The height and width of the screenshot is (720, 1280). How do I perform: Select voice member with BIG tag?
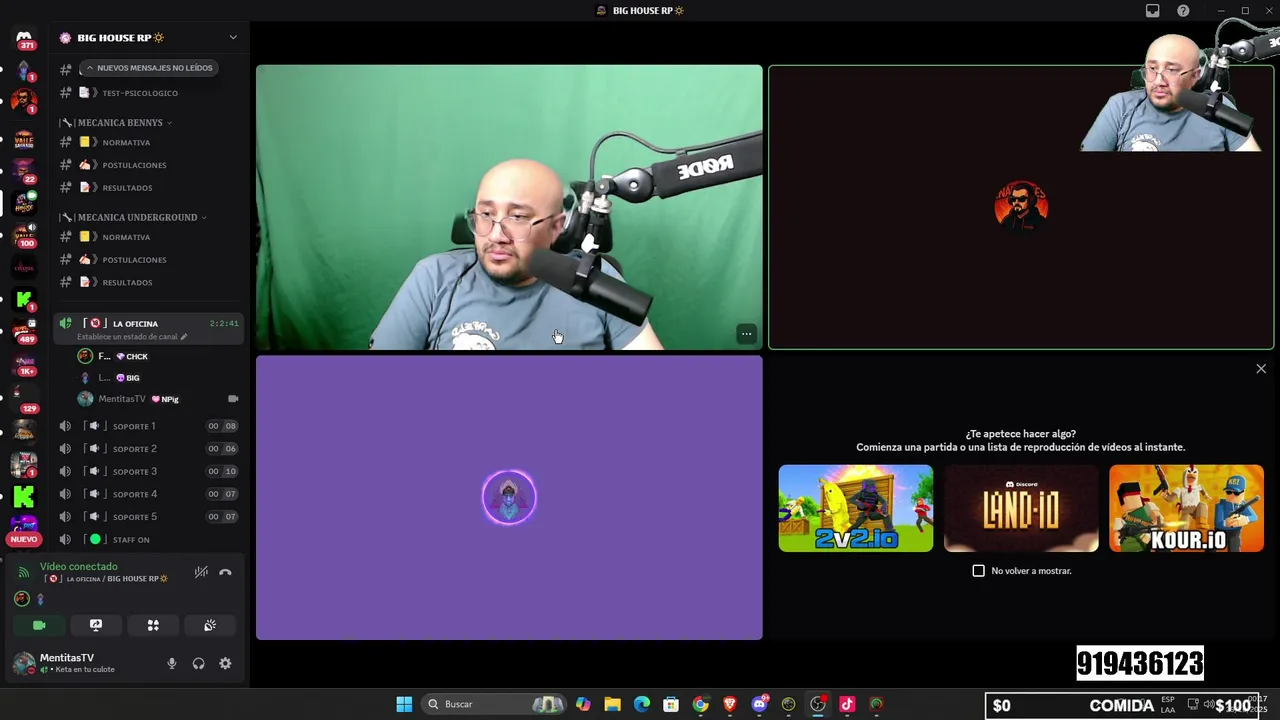pyautogui.click(x=160, y=378)
